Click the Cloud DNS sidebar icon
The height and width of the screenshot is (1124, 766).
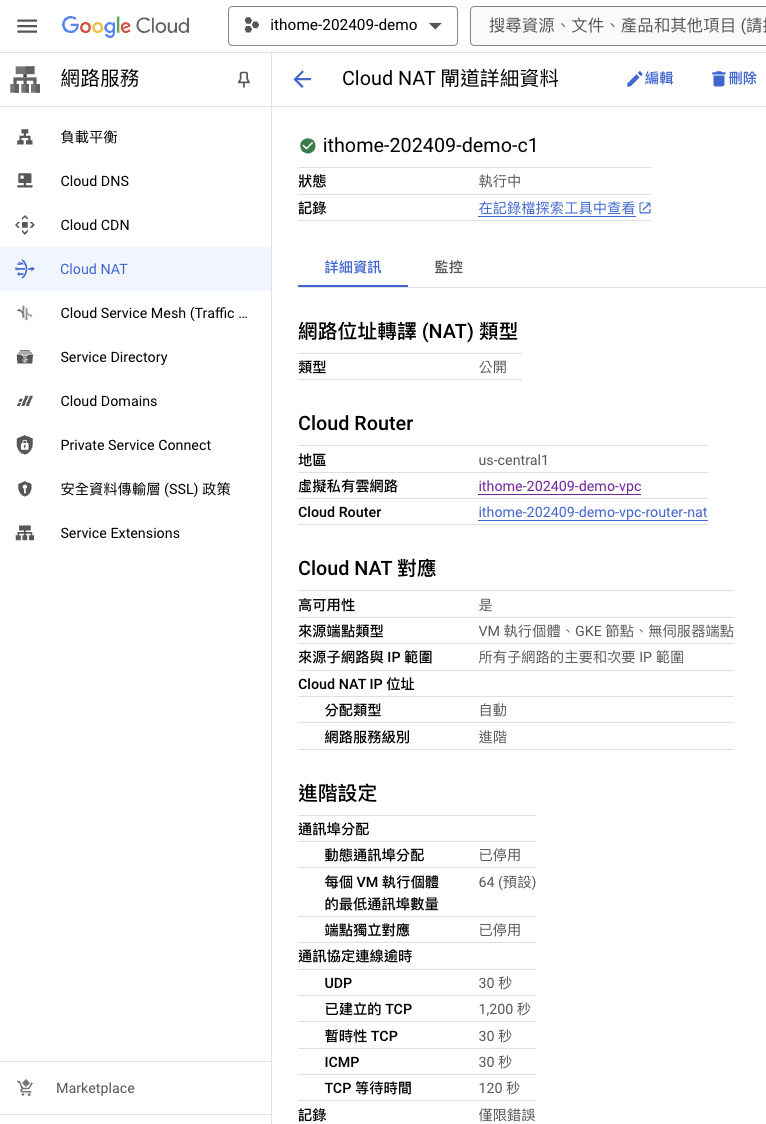coord(25,181)
